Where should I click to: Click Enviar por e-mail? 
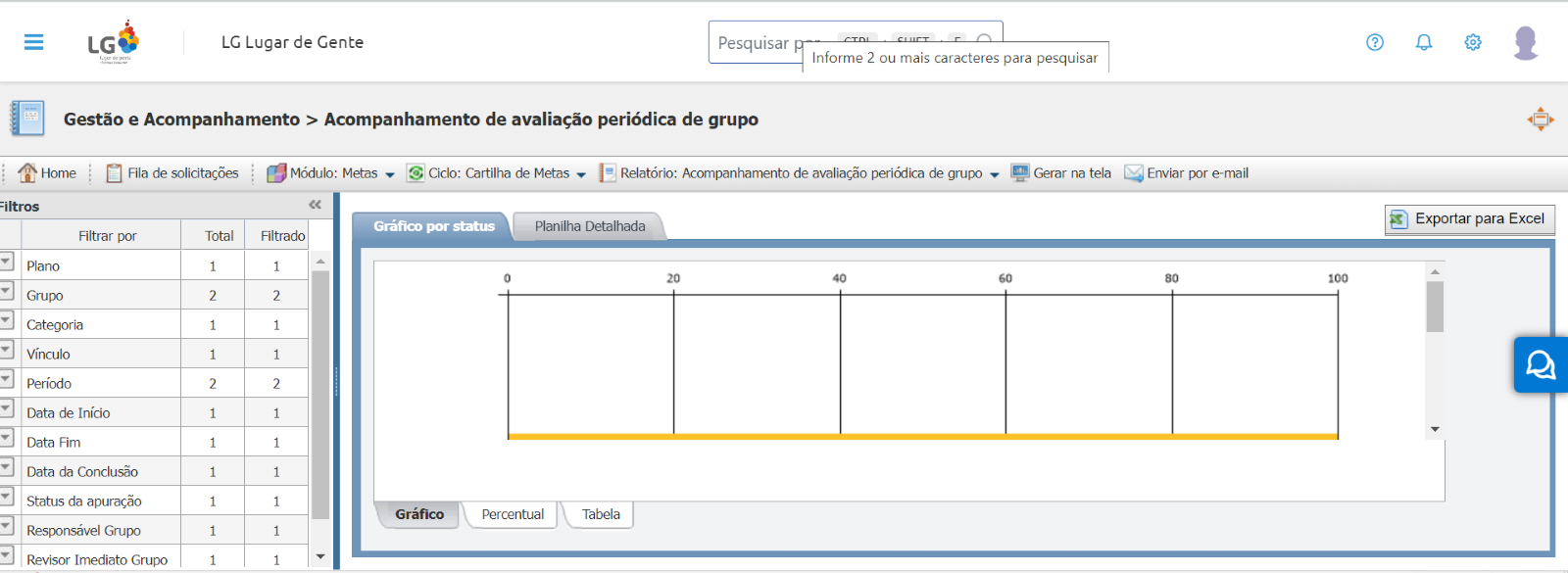point(1187,173)
